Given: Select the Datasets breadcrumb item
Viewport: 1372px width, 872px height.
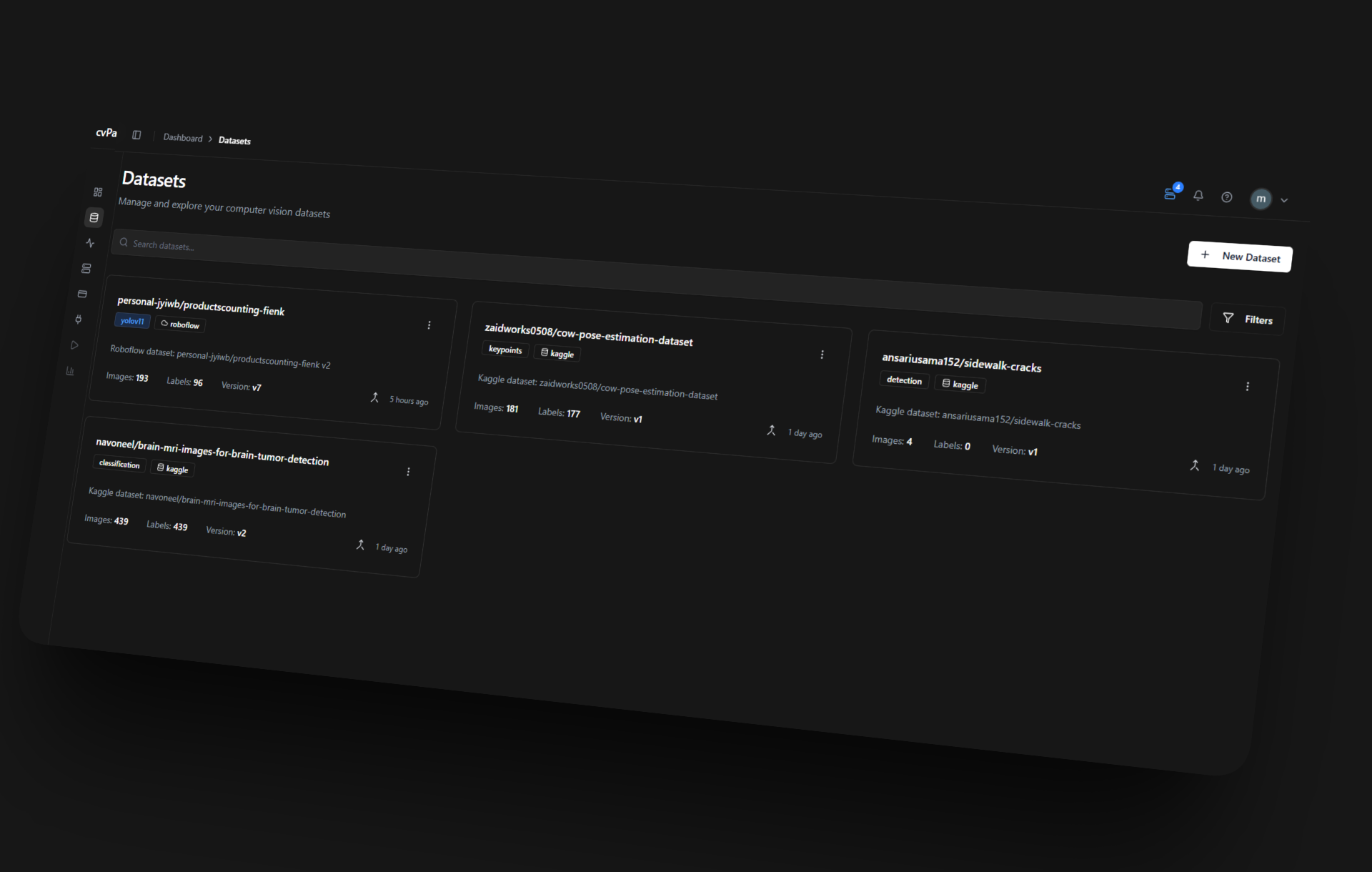Looking at the screenshot, I should tap(234, 140).
